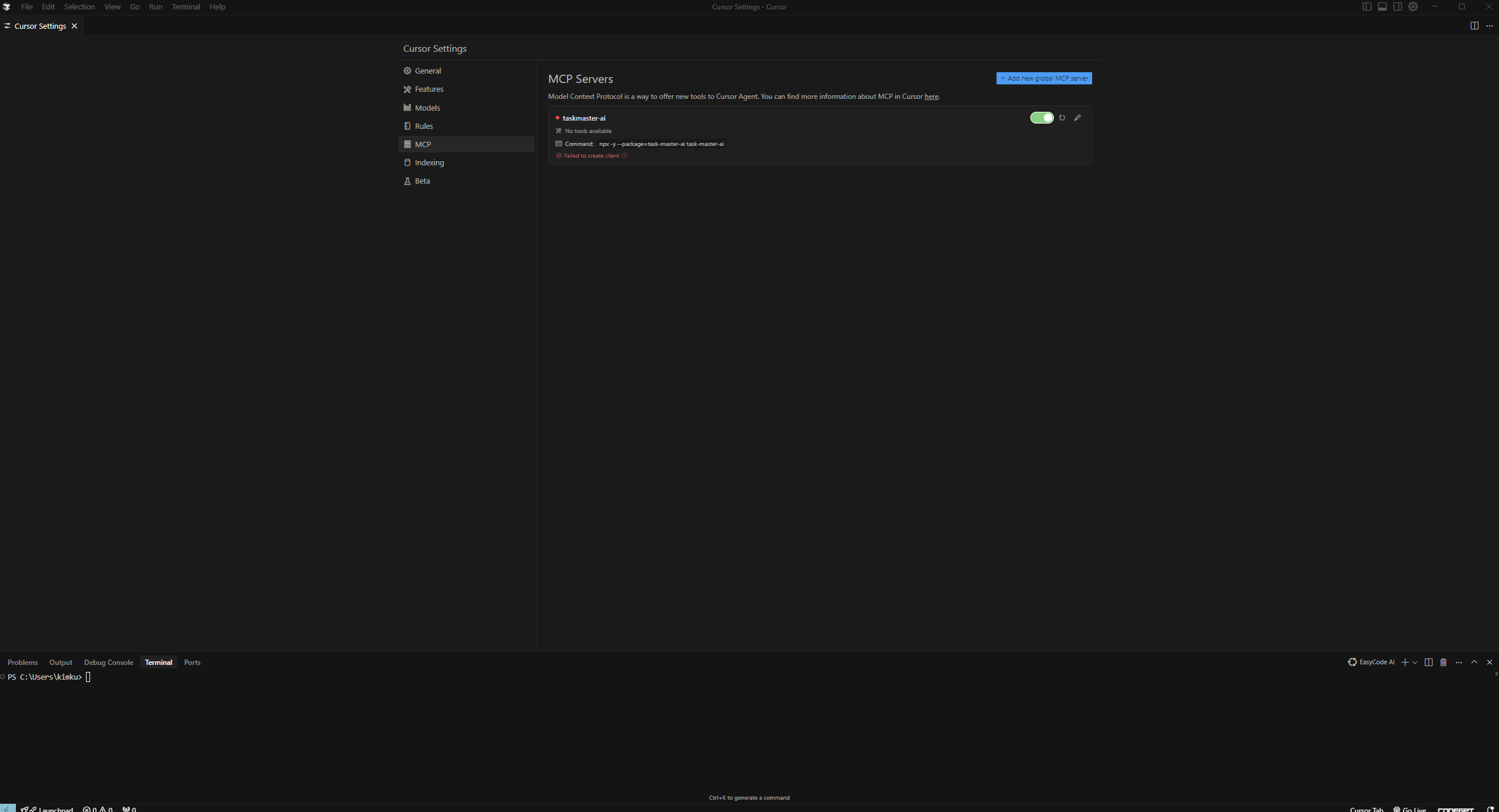Open the File menu
The image size is (1499, 812).
26,7
